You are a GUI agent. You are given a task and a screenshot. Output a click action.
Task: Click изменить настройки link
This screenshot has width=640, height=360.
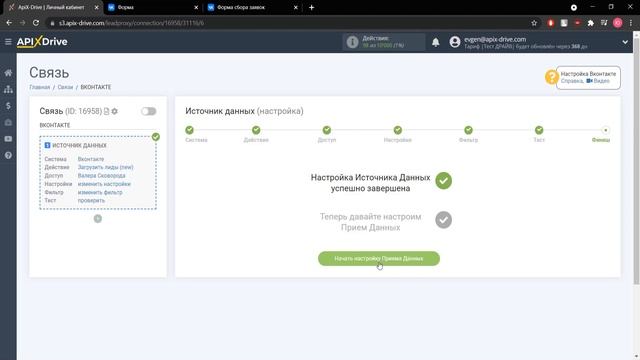point(104,184)
